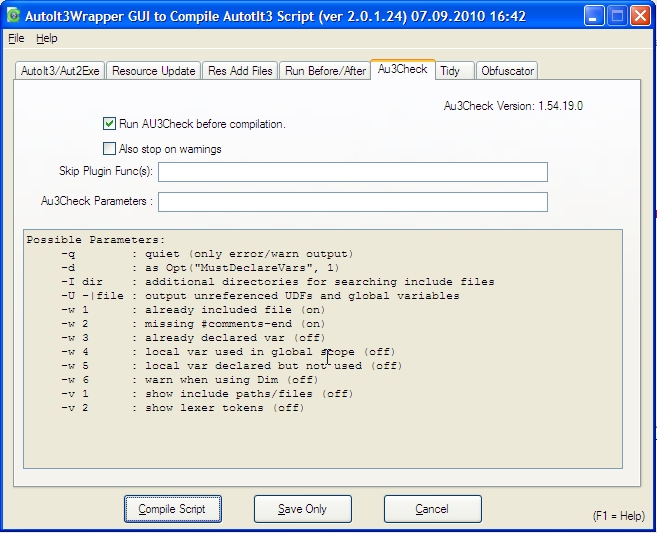The height and width of the screenshot is (533, 657).
Task: Select the Au3Check tab
Action: click(402, 69)
